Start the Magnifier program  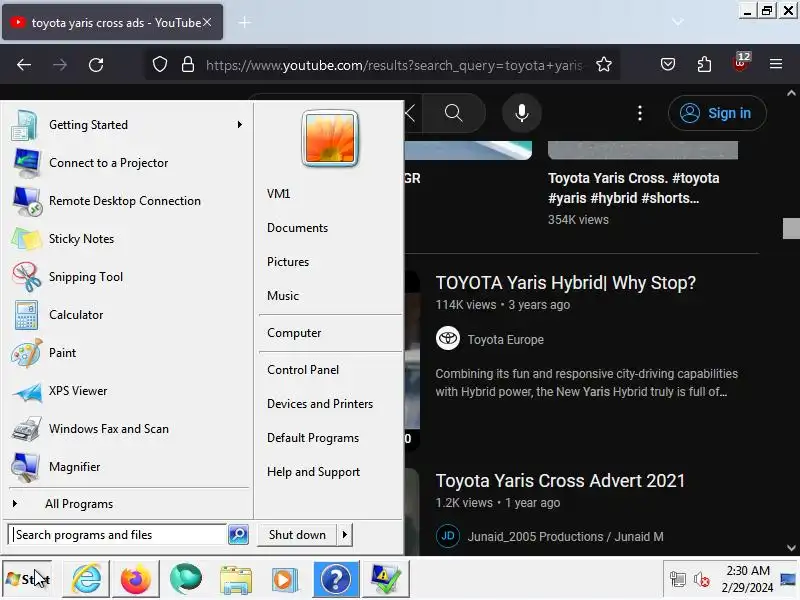[x=127, y=467]
